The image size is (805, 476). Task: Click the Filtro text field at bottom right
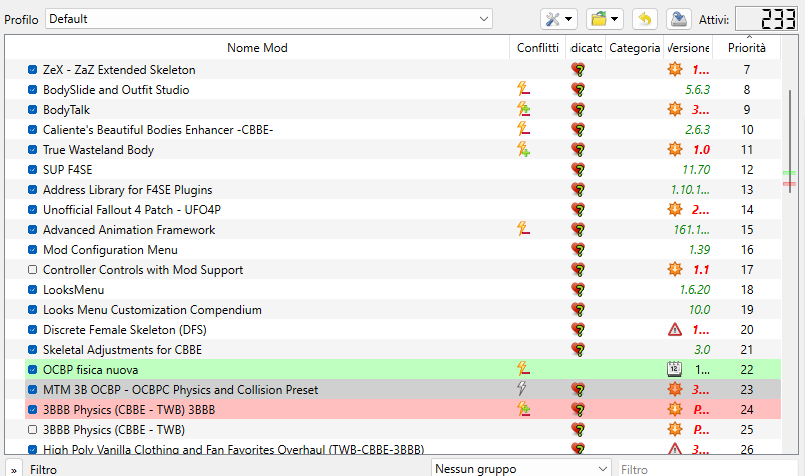point(708,469)
